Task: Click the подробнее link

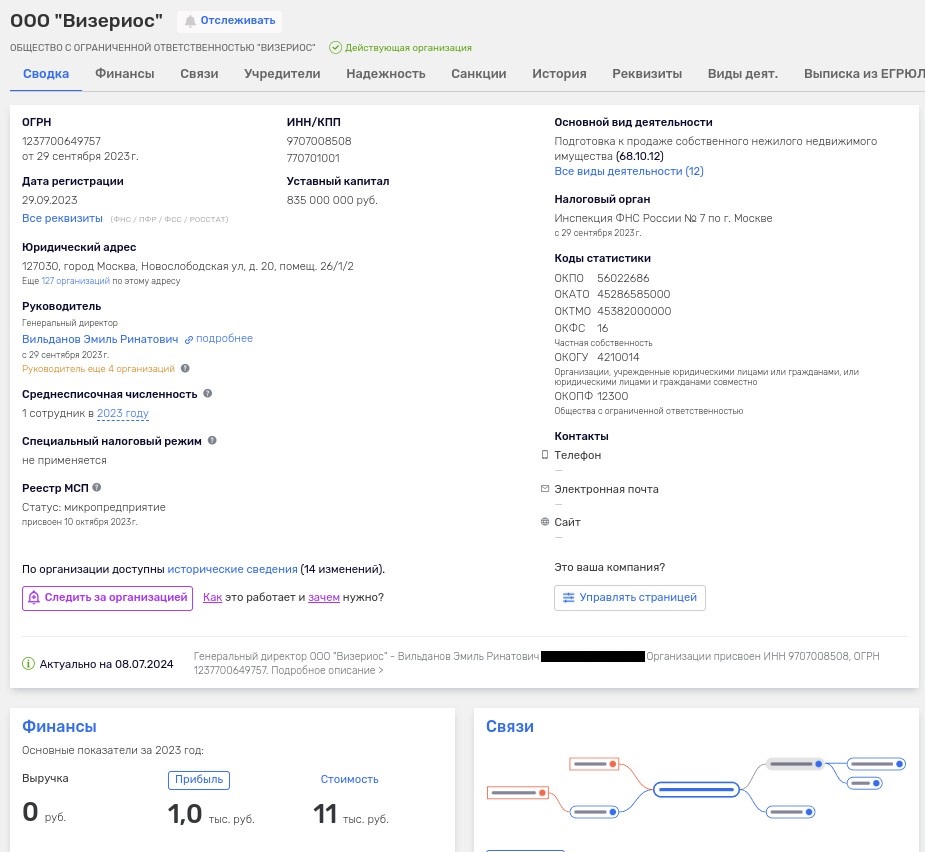Action: 224,338
